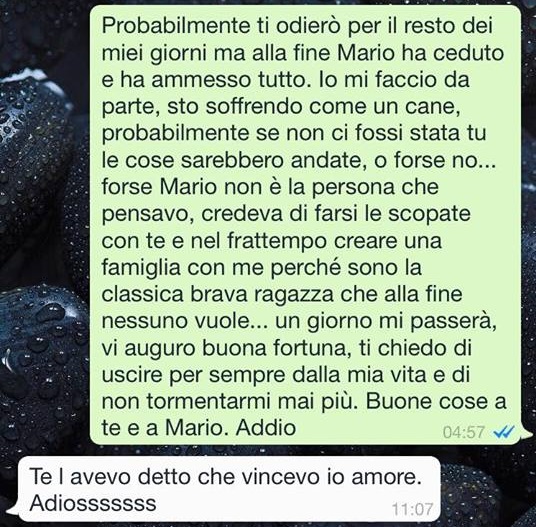Select the 04:57 timestamp
The width and height of the screenshot is (536, 527).
pyautogui.click(x=464, y=433)
